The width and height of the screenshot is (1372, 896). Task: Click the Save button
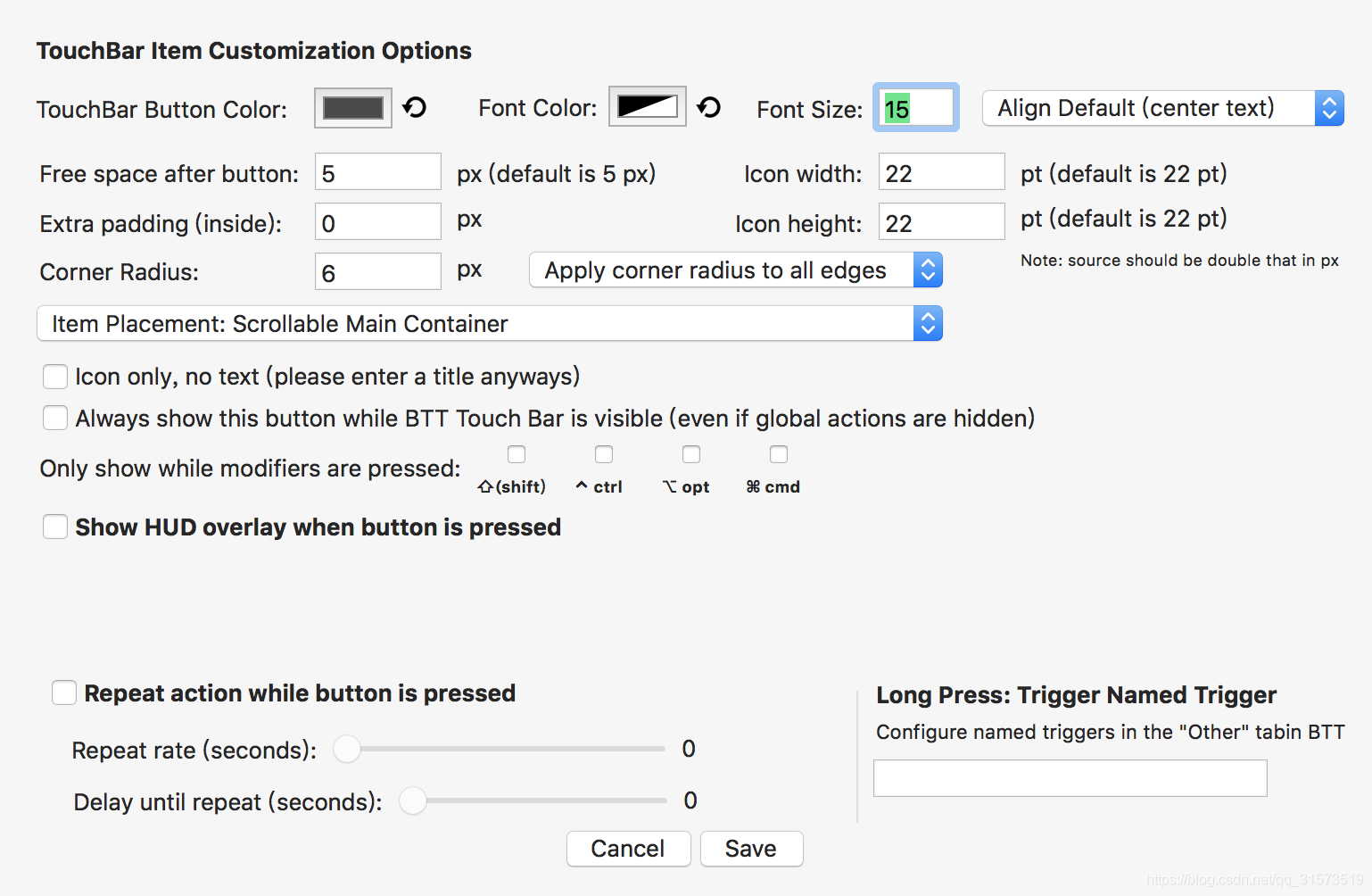[751, 849]
